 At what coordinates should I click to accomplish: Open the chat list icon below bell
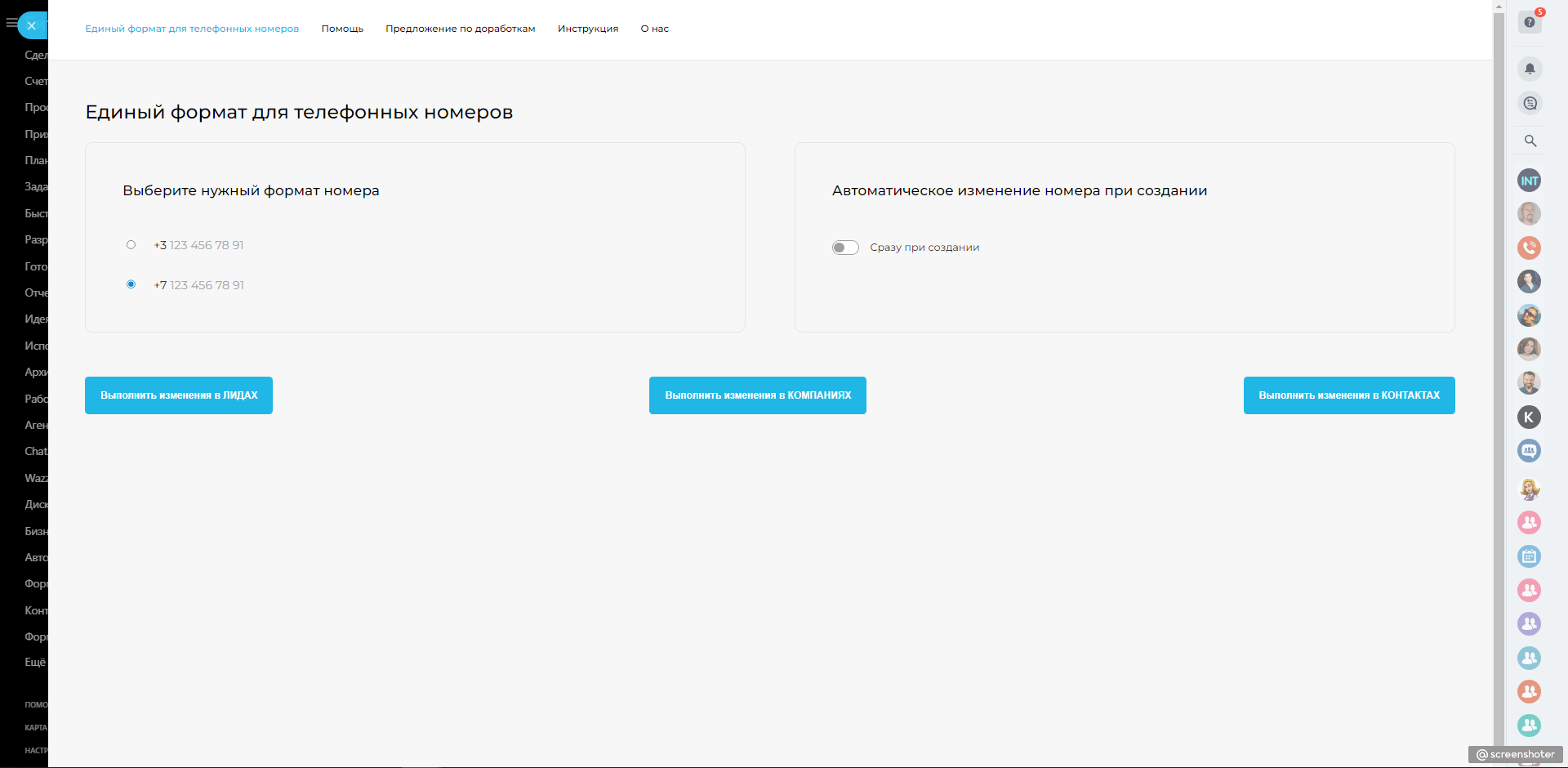click(1530, 104)
